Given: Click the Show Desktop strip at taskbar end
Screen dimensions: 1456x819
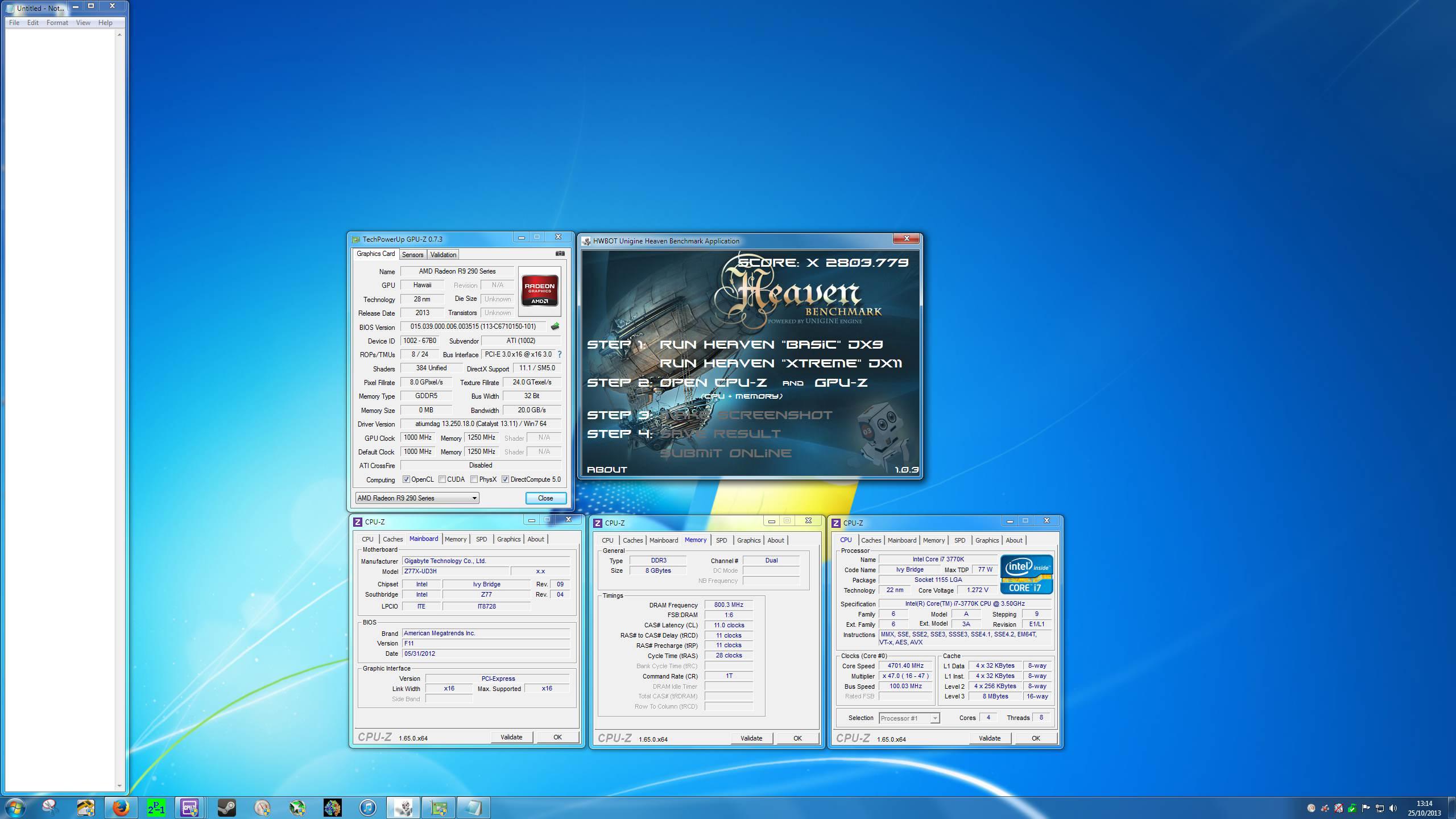Looking at the screenshot, I should pyautogui.click(x=1452, y=808).
